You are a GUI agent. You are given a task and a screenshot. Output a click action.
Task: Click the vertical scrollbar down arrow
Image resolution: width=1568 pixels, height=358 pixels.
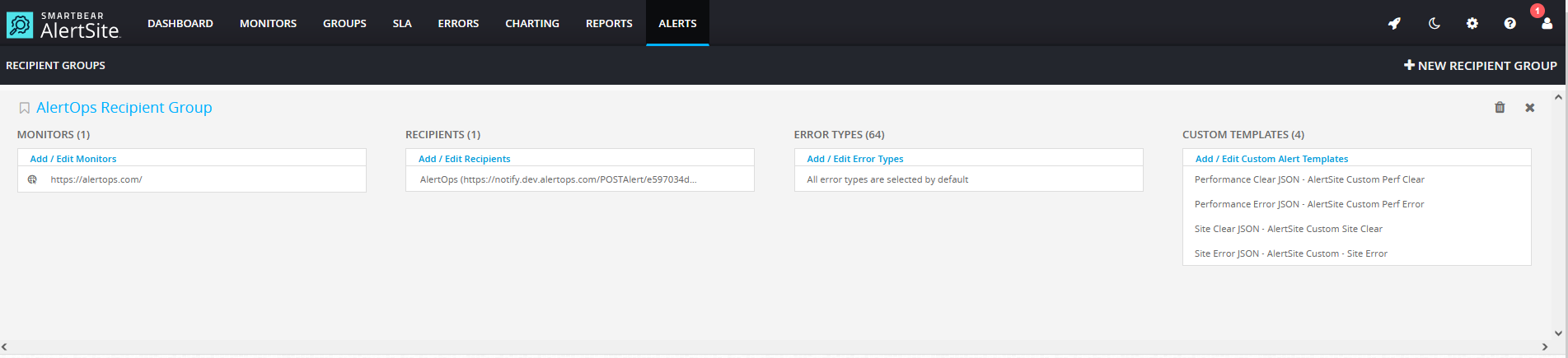(1558, 333)
